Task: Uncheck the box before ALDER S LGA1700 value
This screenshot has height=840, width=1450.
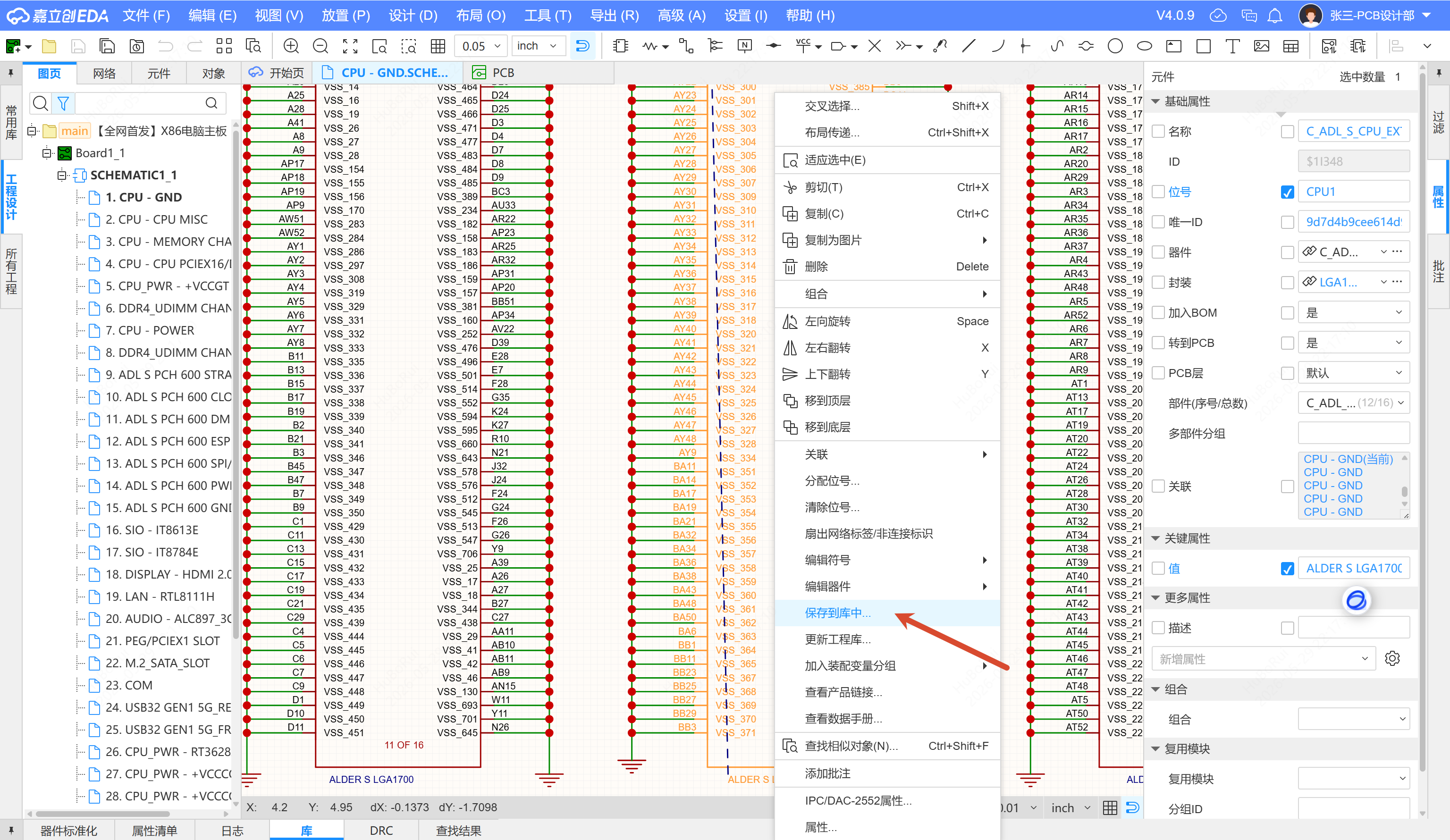Action: pos(1288,569)
